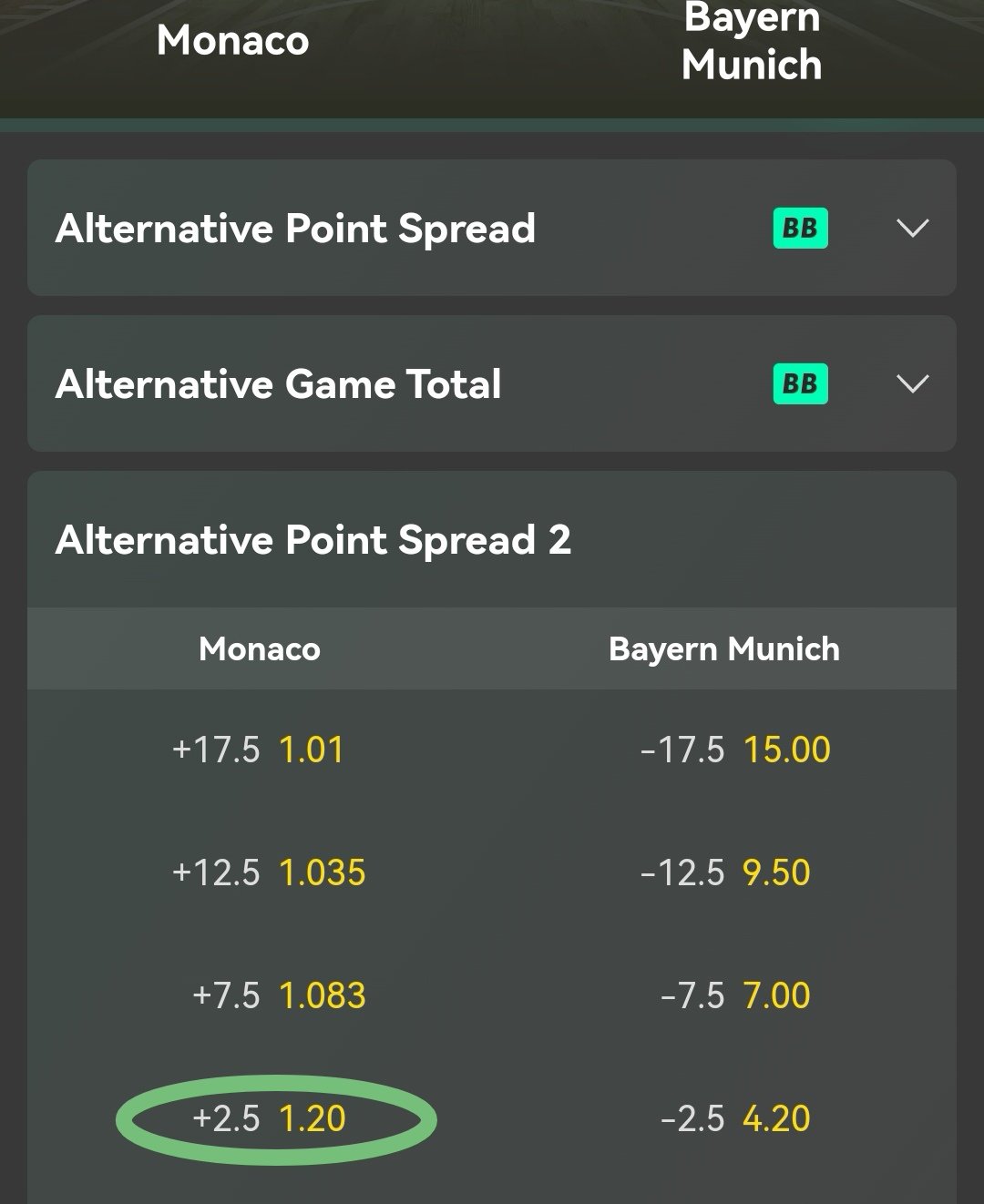
Task: Expand the Alternative Point Spread market chevron
Action: (912, 228)
